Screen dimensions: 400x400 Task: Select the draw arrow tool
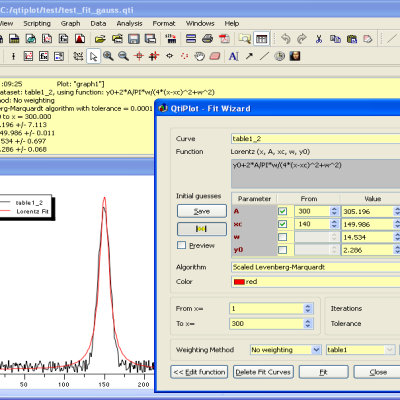(x=249, y=56)
